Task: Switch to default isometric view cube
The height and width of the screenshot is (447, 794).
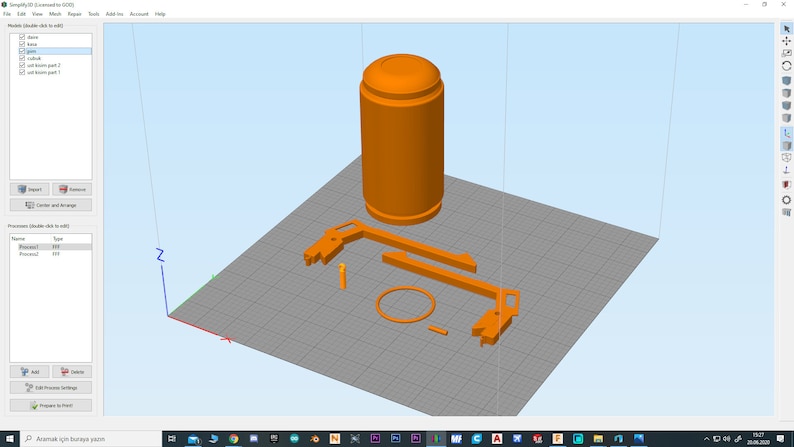Action: coord(786,81)
